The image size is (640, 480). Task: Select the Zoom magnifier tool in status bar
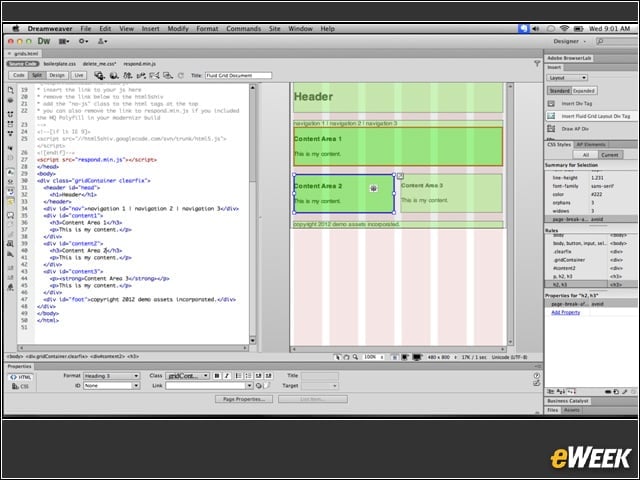tap(355, 357)
